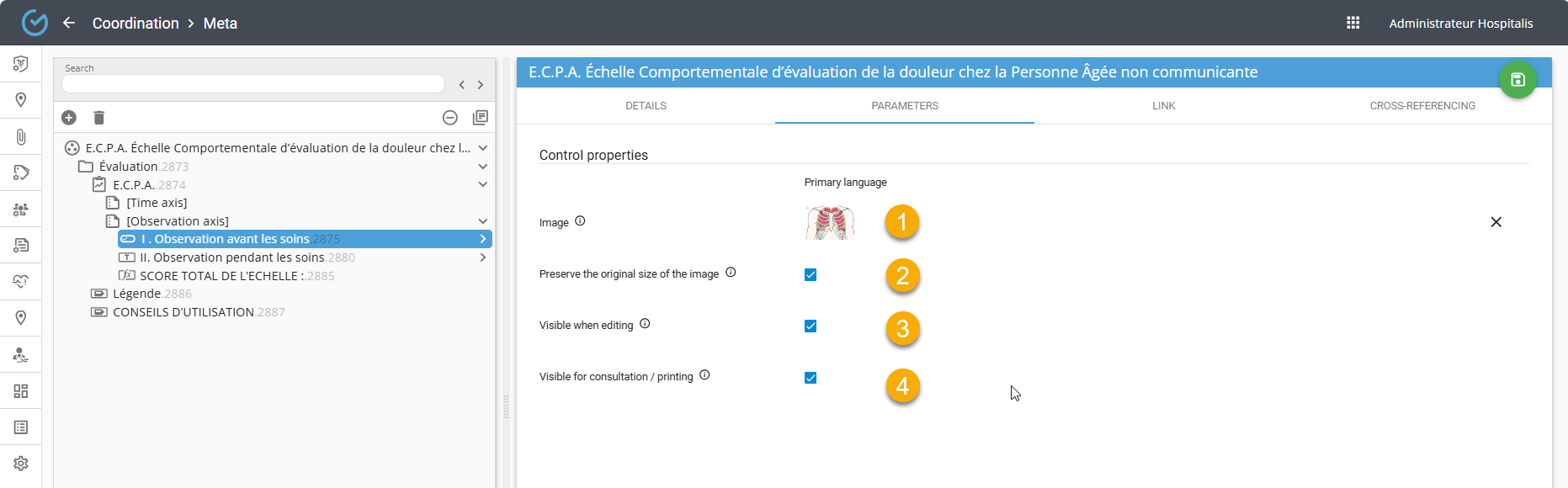The image size is (1568, 488).
Task: Open the settings gear in sidebar
Action: click(21, 464)
